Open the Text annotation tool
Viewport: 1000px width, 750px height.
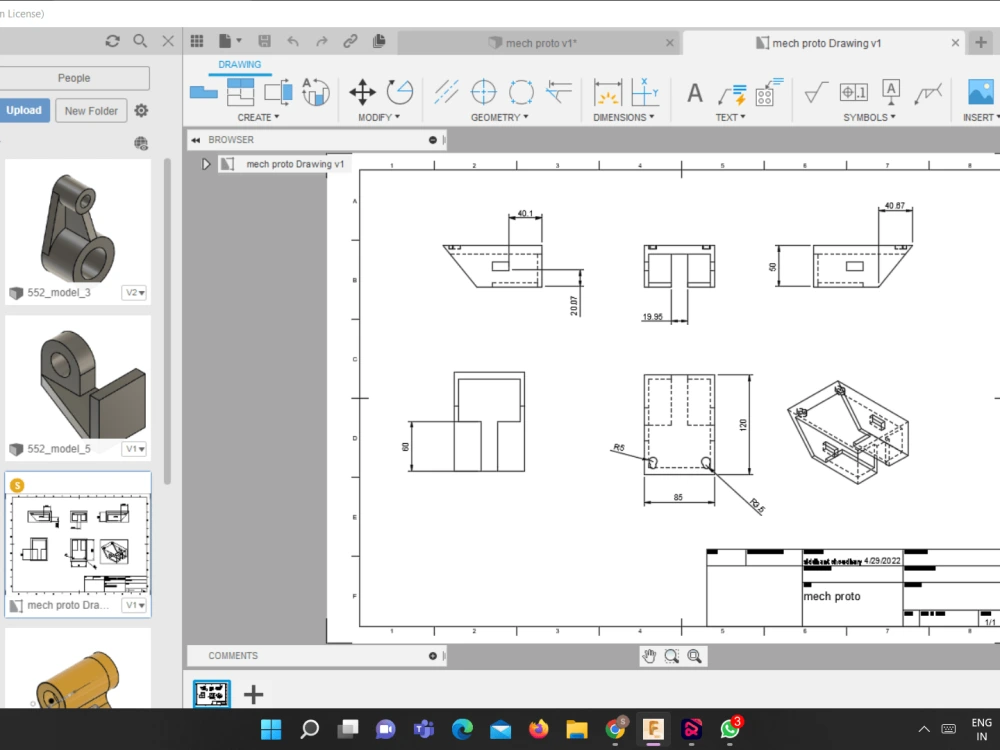[694, 93]
